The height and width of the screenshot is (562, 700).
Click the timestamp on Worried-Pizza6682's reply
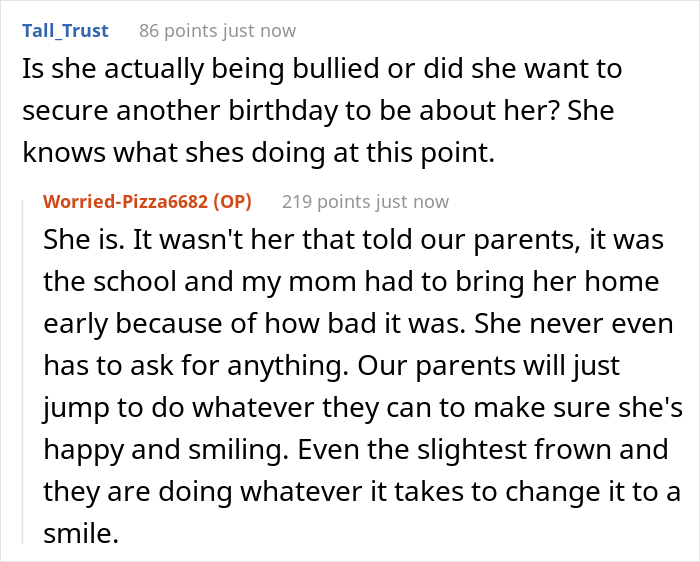[413, 202]
